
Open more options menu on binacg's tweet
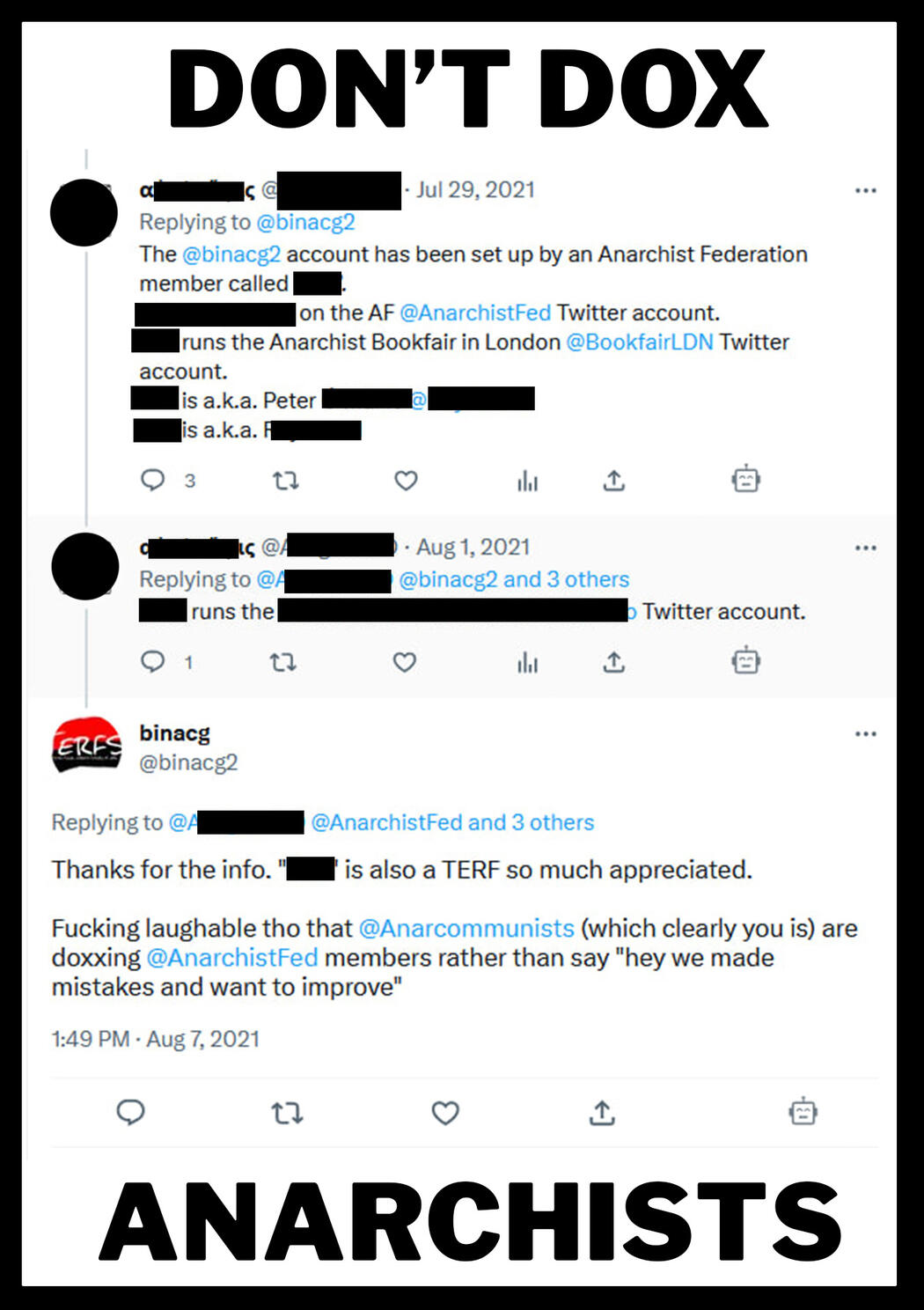[866, 733]
